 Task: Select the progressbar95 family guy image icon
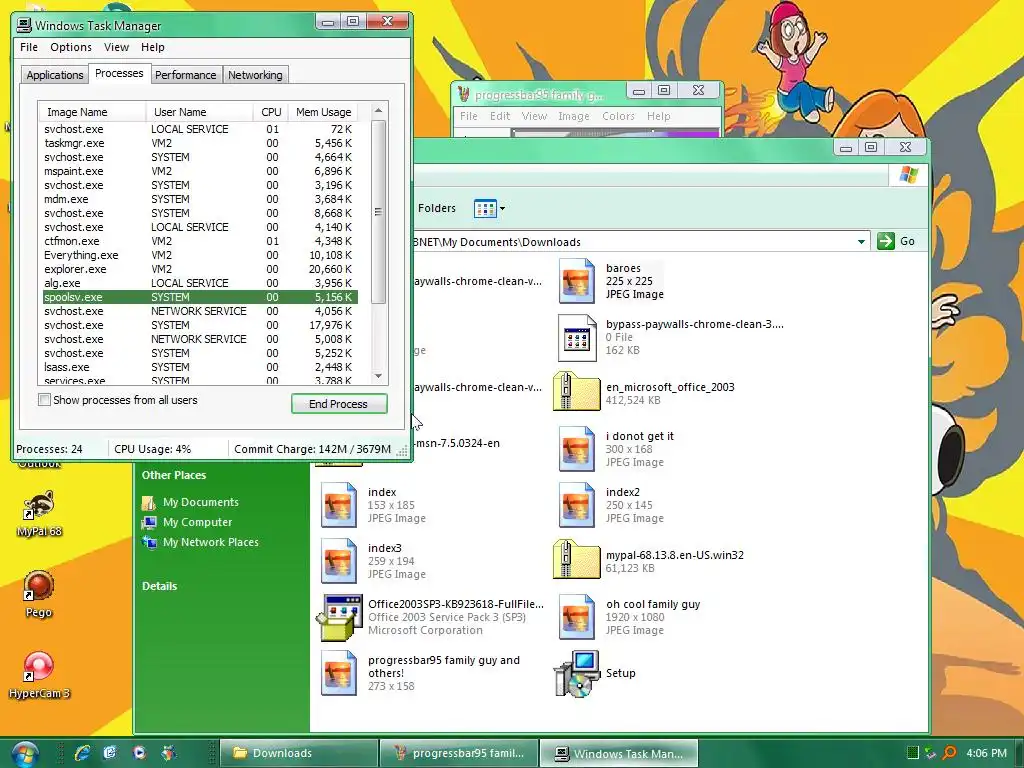[x=338, y=673]
